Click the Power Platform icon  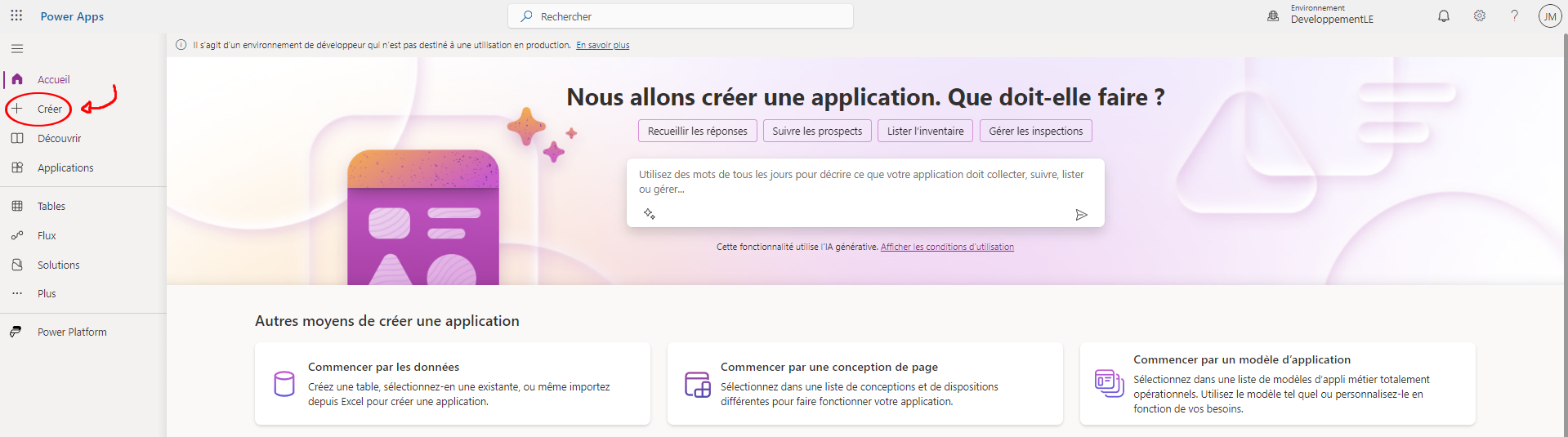(x=16, y=332)
